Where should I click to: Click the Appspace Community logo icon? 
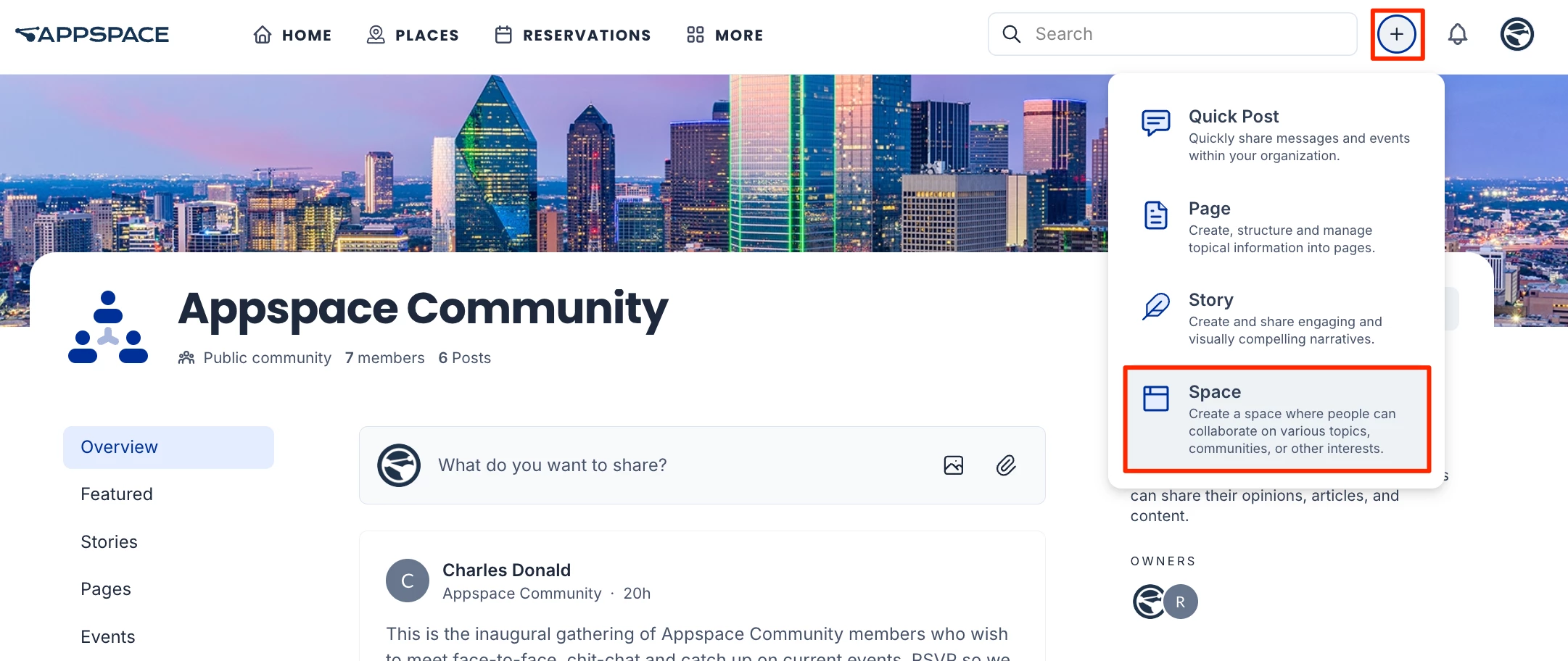pyautogui.click(x=108, y=327)
